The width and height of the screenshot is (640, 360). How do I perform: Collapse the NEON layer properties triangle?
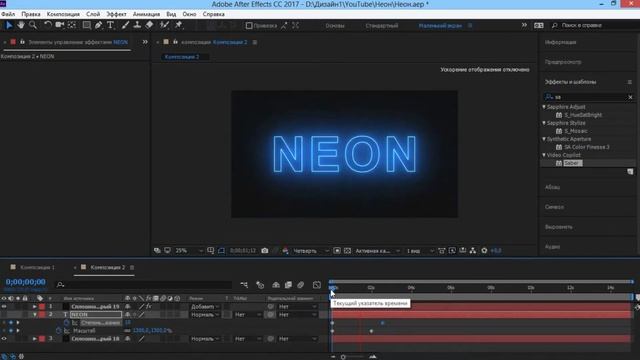[x=34, y=315]
